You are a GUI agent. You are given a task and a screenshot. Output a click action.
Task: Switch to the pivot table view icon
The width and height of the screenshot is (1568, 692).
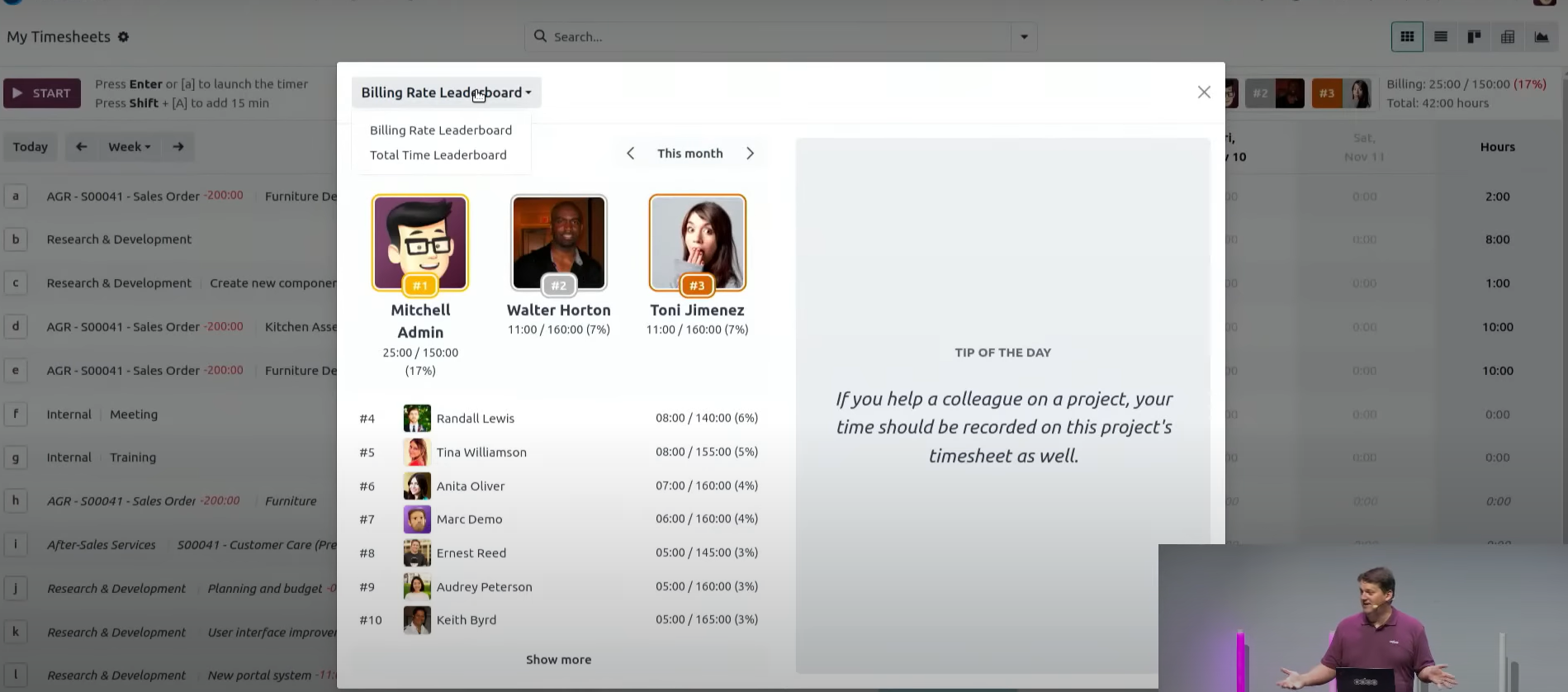click(x=1508, y=36)
